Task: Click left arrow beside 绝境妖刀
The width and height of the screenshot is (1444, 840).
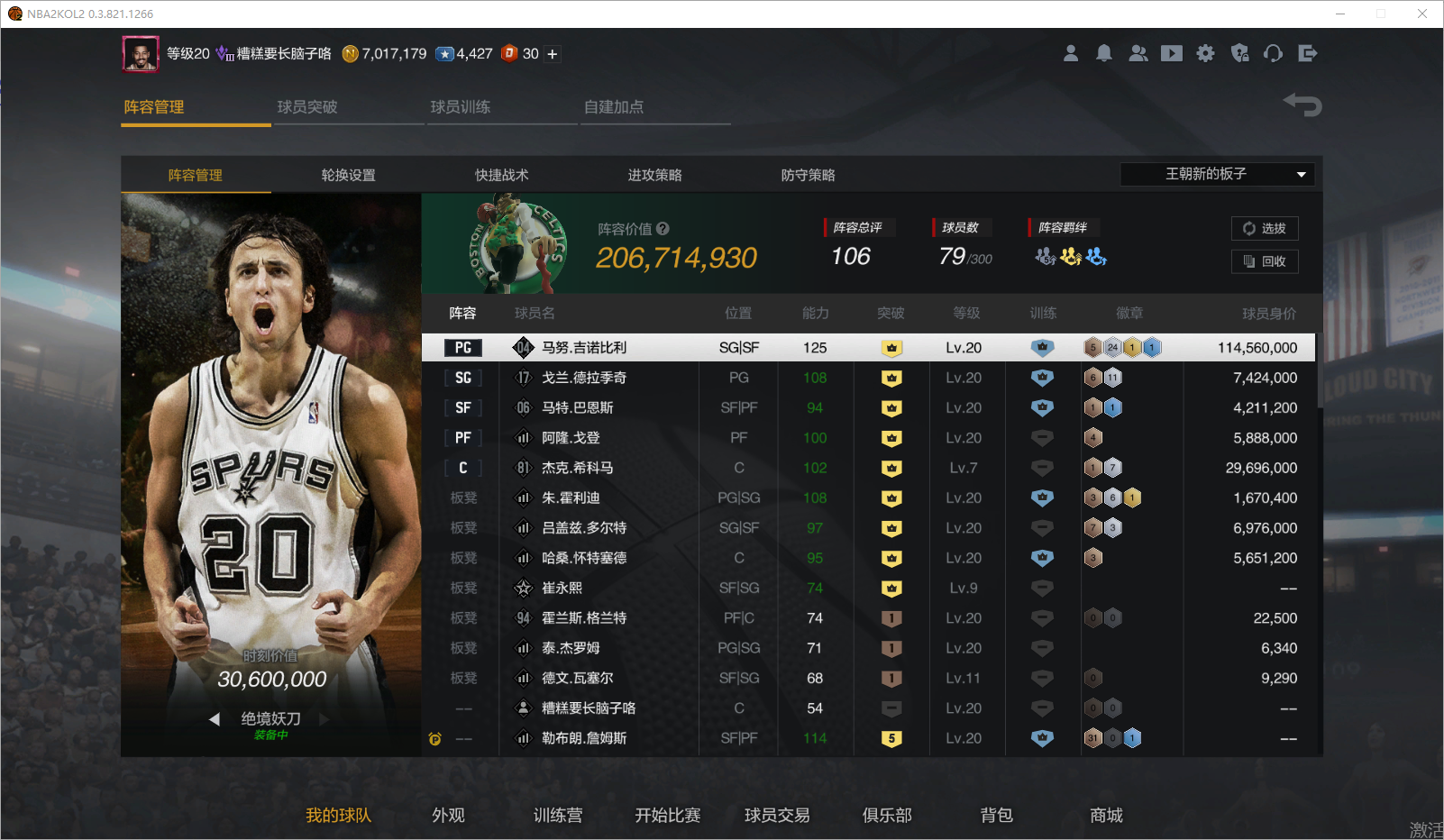Action: pos(215,719)
